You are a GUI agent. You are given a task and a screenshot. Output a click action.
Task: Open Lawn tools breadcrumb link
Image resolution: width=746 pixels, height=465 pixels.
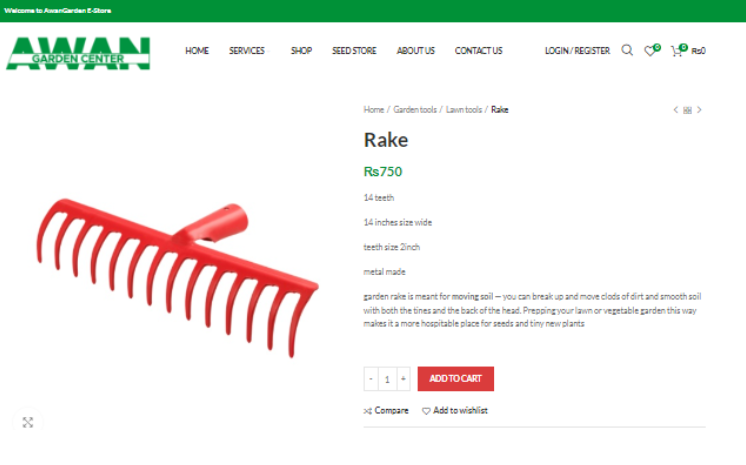[x=464, y=110]
